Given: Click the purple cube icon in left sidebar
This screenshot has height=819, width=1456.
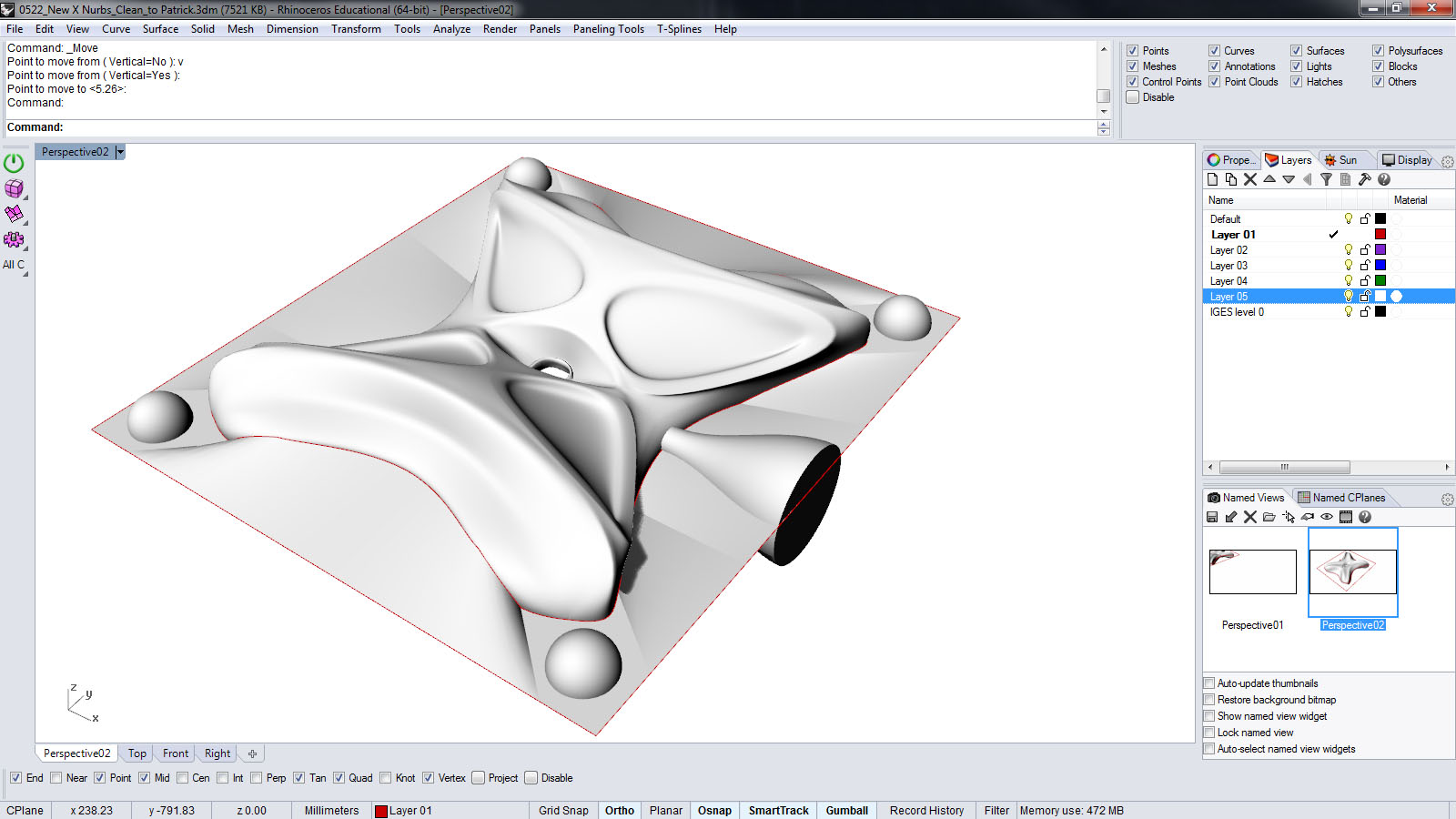Looking at the screenshot, I should (x=14, y=188).
